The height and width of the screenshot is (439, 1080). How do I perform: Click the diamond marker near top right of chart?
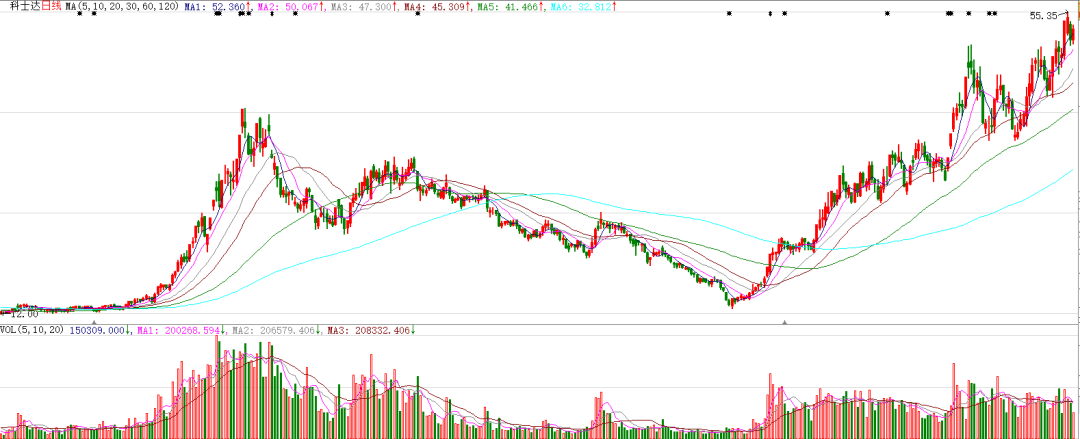click(x=770, y=14)
